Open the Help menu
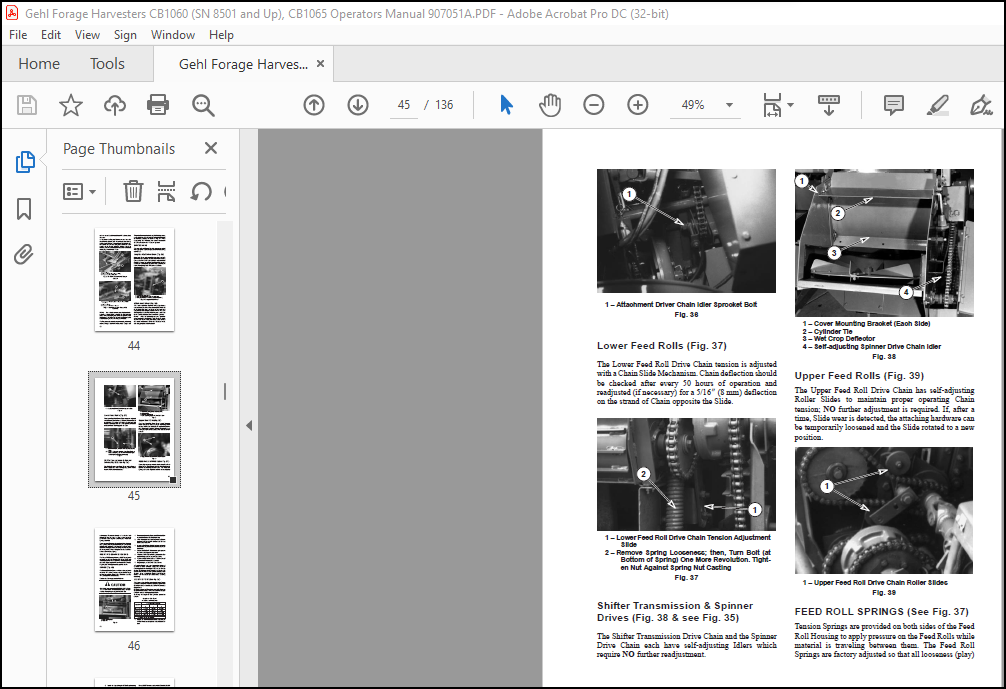 [221, 35]
